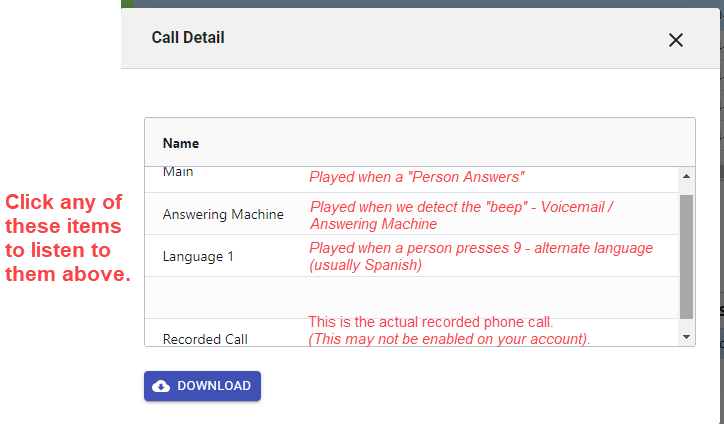Click the red 'Click any of these items' instruction
The width and height of the screenshot is (724, 424).
tap(66, 238)
